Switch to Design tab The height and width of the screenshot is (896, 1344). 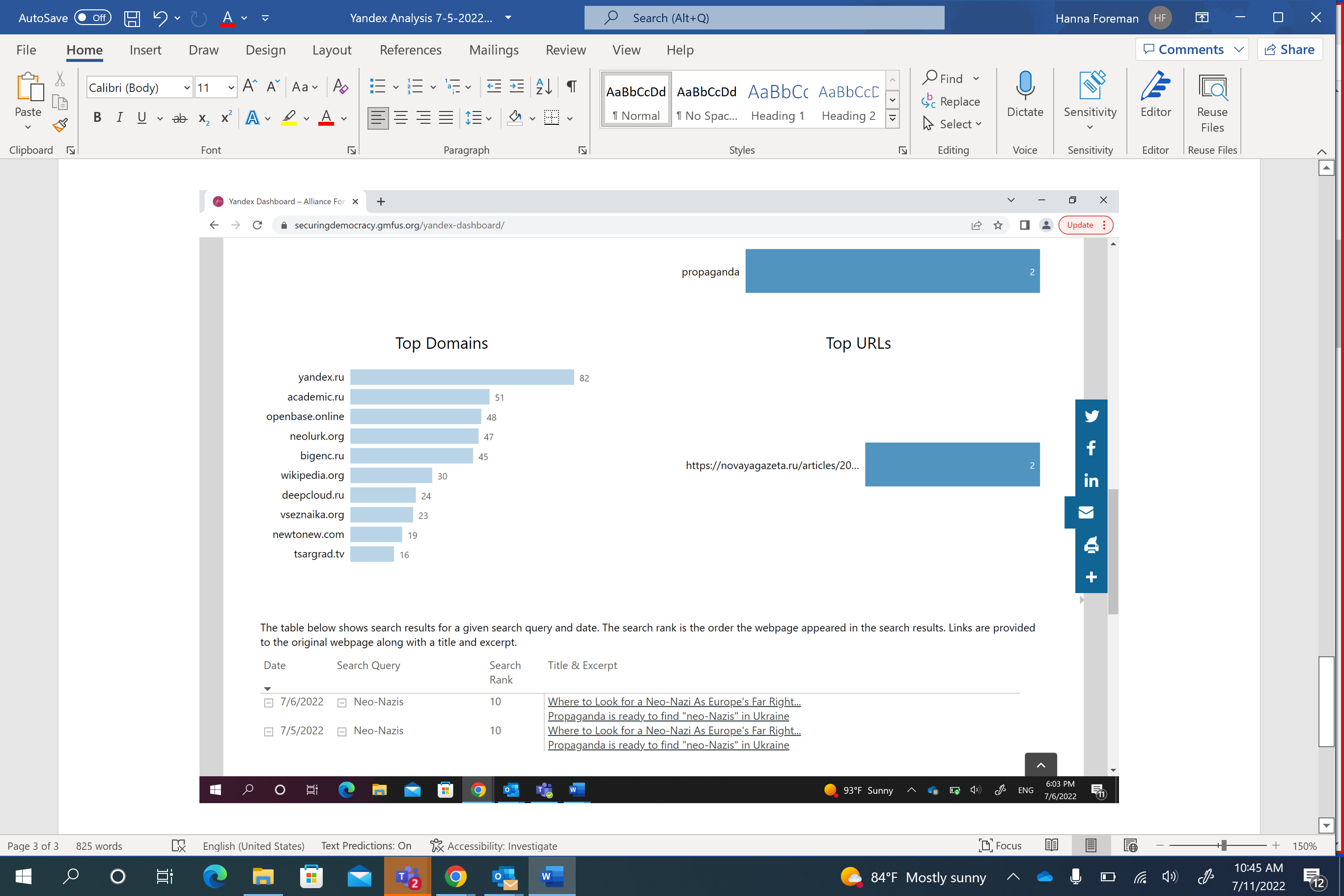[x=266, y=50]
